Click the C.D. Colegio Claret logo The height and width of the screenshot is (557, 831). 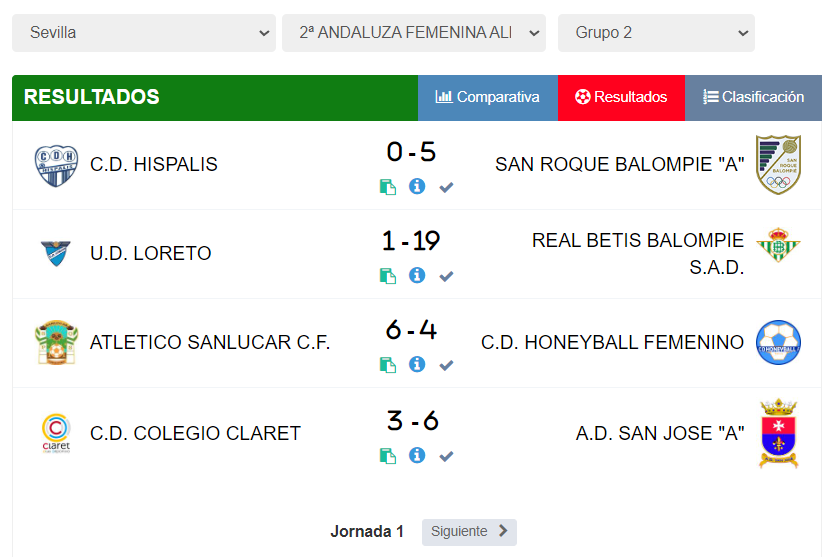click(56, 434)
